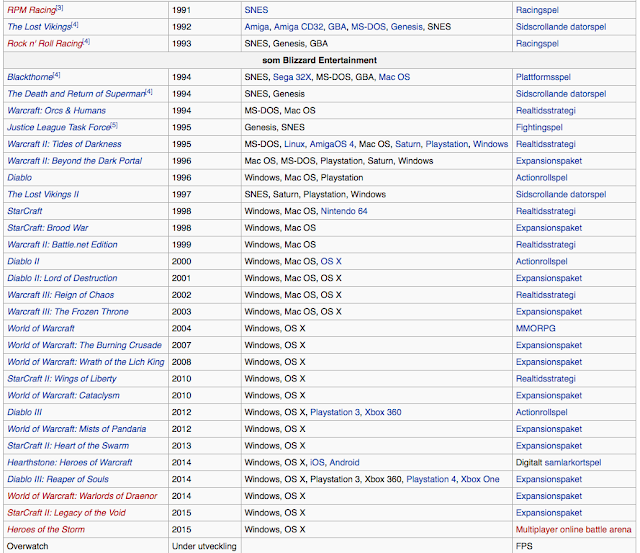
Task: Click the OS X link in Diablo II row
Action: (x=331, y=261)
